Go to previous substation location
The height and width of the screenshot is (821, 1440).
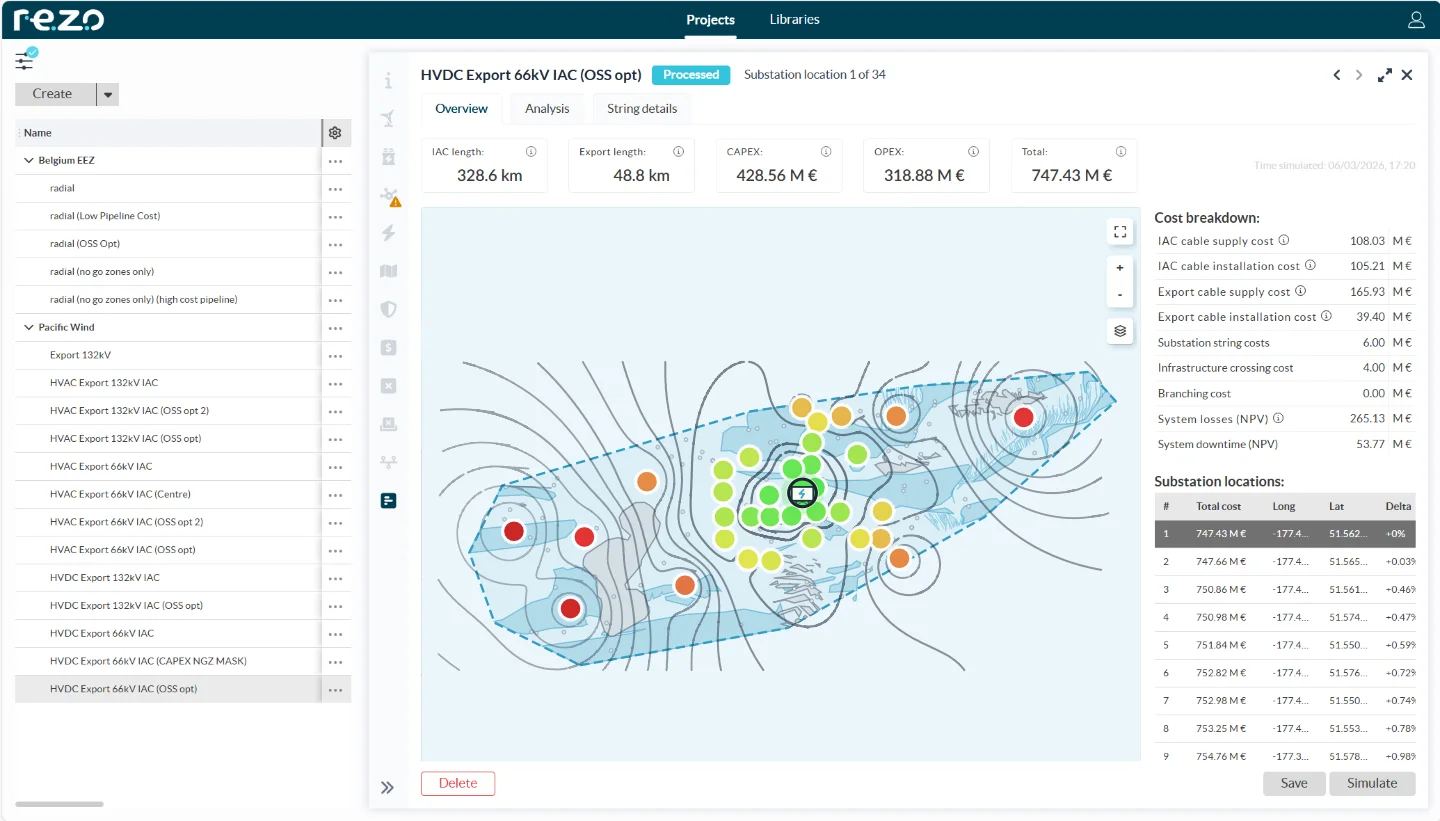(x=1337, y=75)
